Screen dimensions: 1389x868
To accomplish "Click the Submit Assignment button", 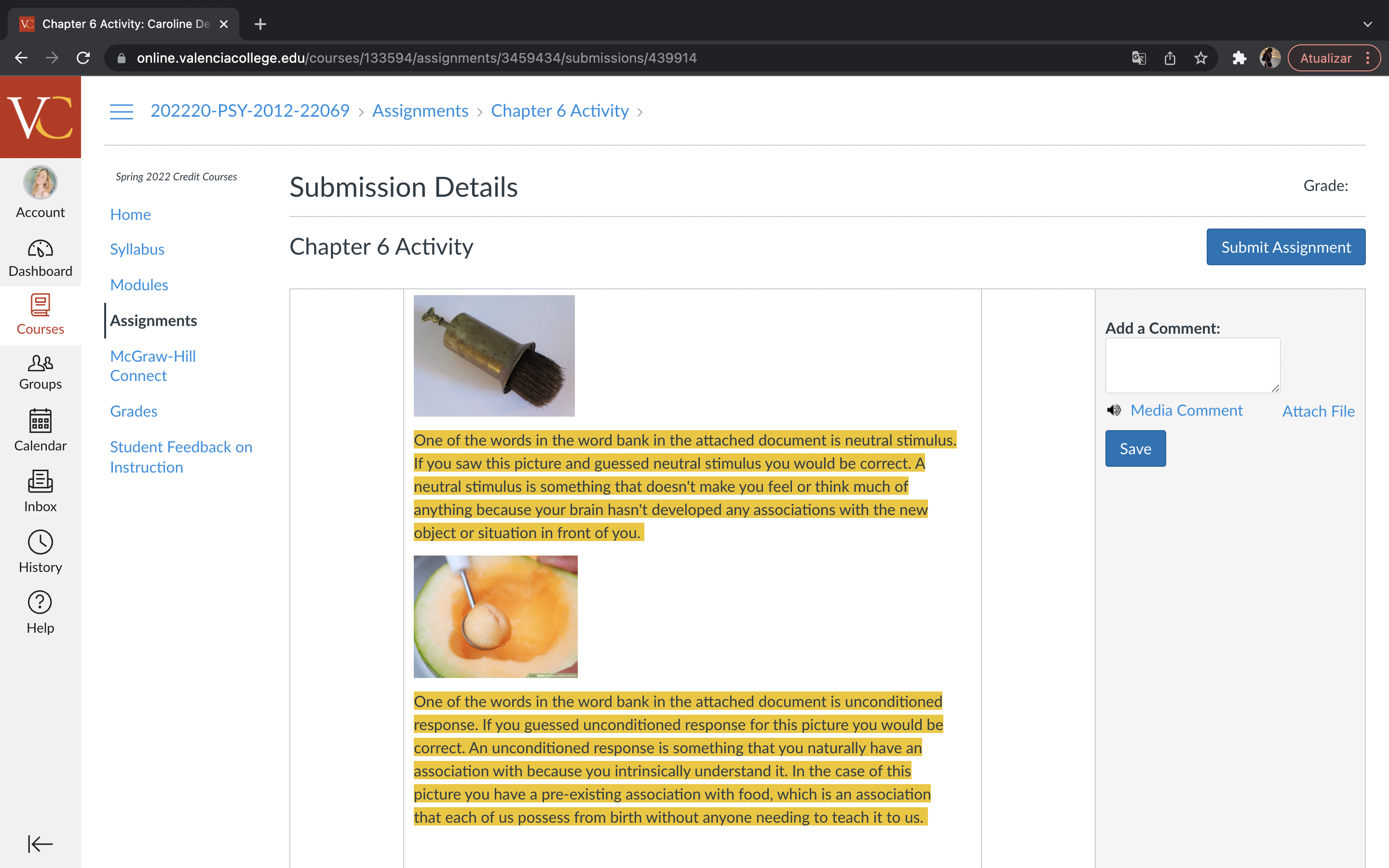I will [1286, 246].
